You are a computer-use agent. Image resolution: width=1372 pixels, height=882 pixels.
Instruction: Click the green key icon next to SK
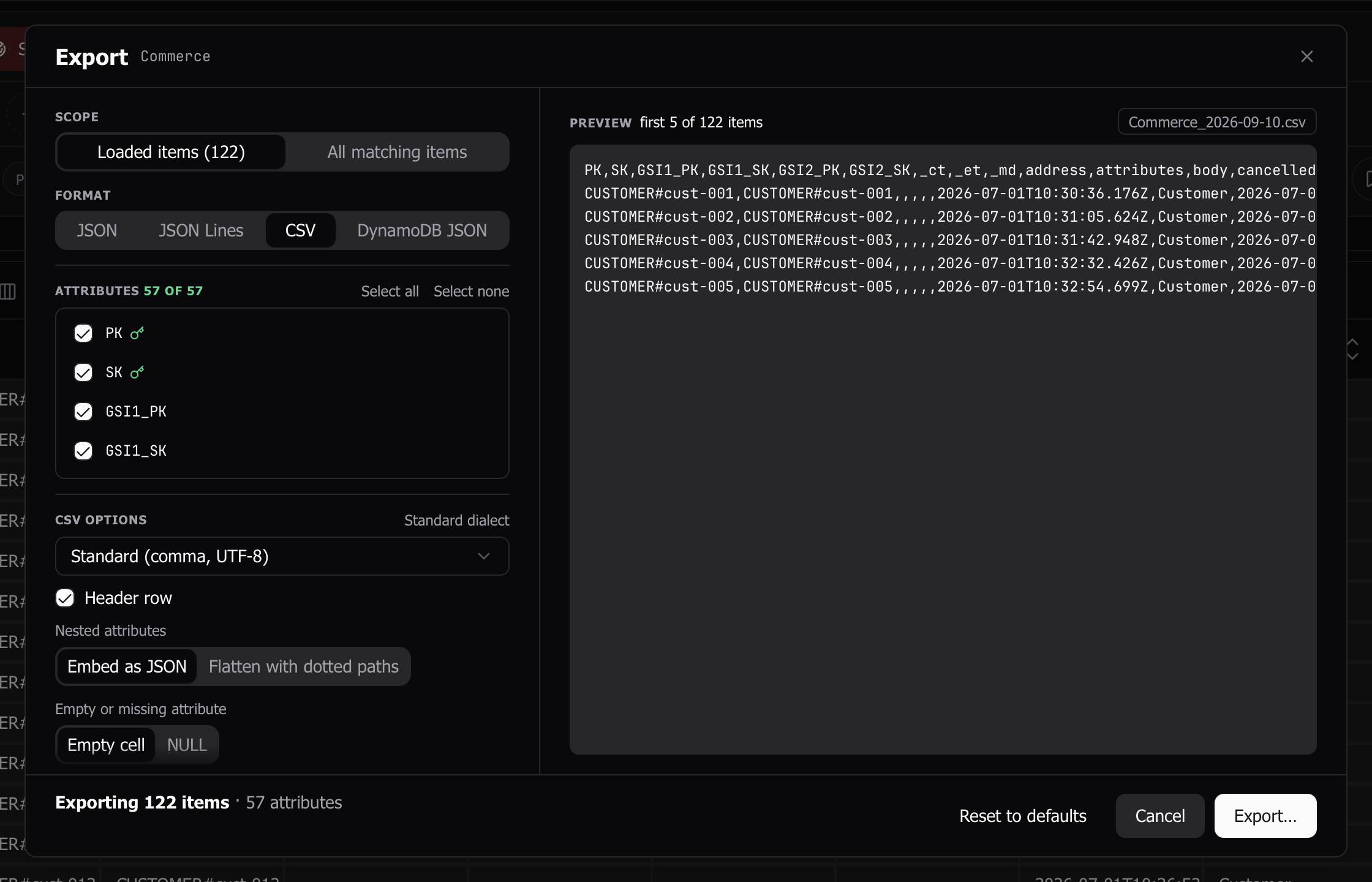pyautogui.click(x=137, y=372)
